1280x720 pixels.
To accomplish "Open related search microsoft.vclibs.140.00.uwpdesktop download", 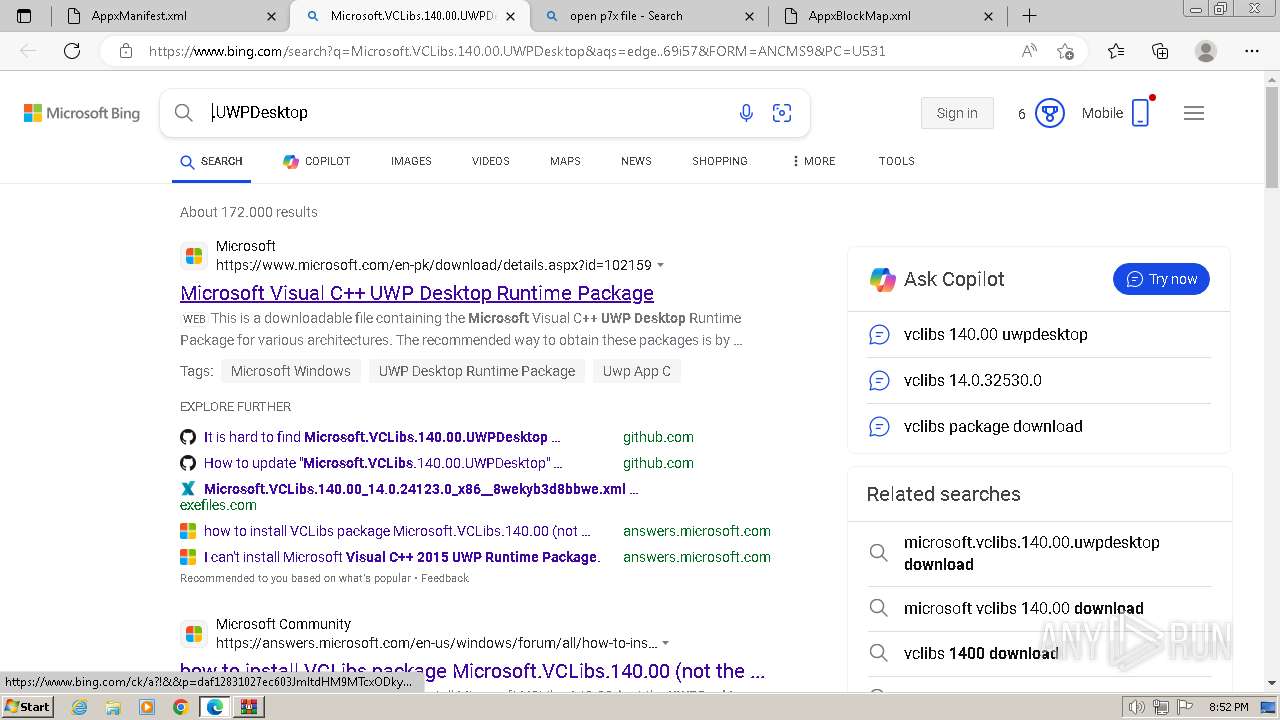I will (x=1039, y=553).
